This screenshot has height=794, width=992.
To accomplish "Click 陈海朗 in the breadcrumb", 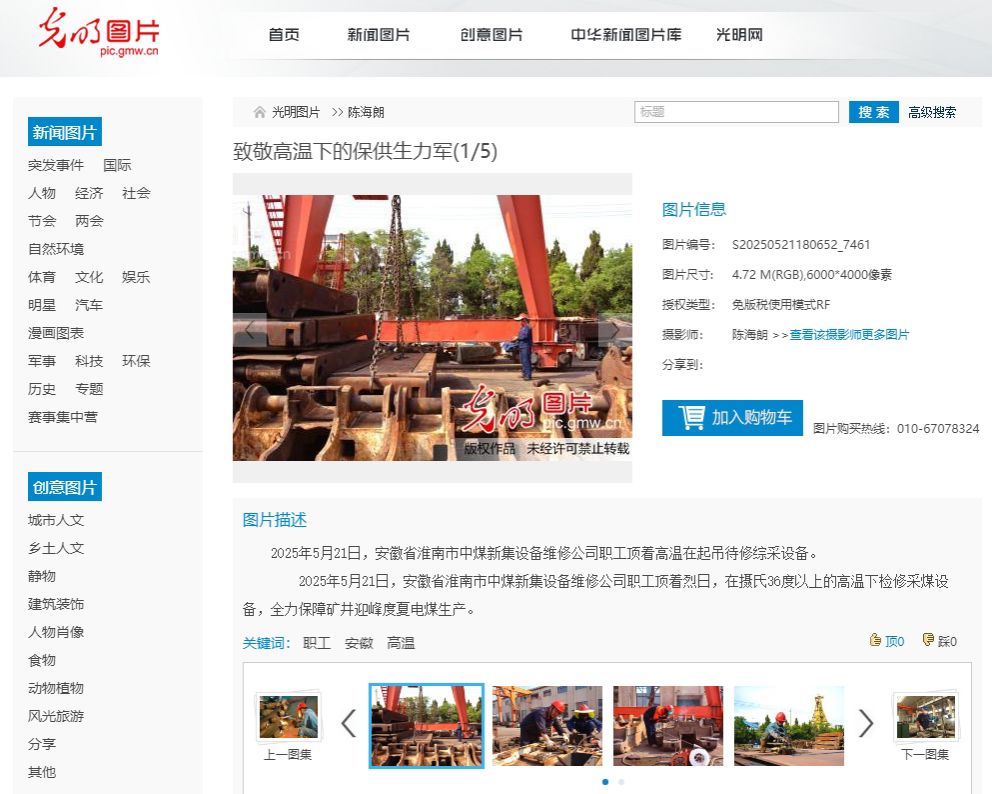I will [x=366, y=113].
